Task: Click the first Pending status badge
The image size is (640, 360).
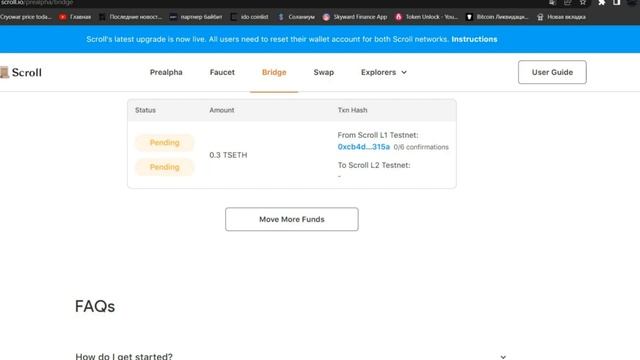Action: pos(164,142)
